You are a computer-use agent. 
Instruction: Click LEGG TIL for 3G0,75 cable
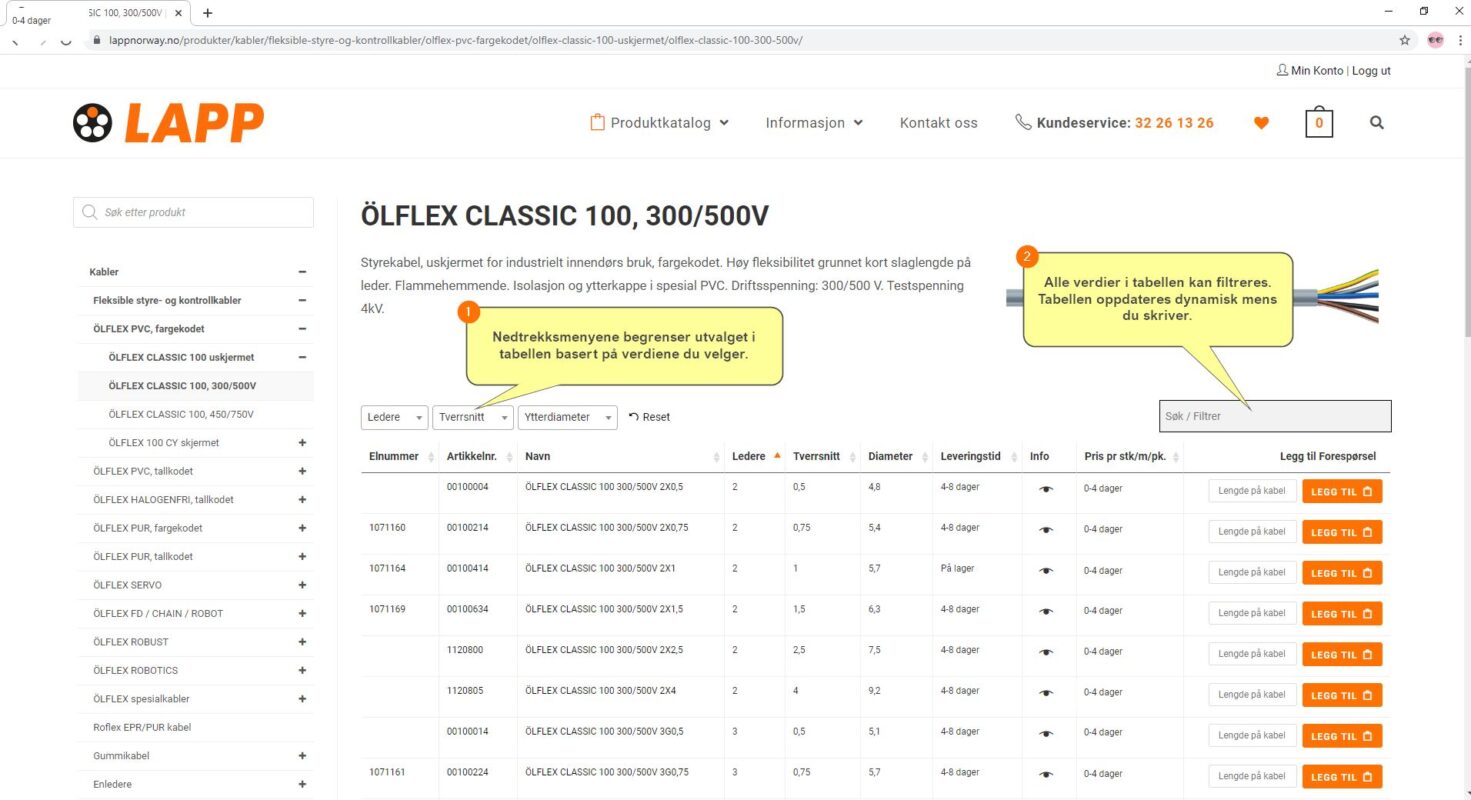coord(1342,776)
